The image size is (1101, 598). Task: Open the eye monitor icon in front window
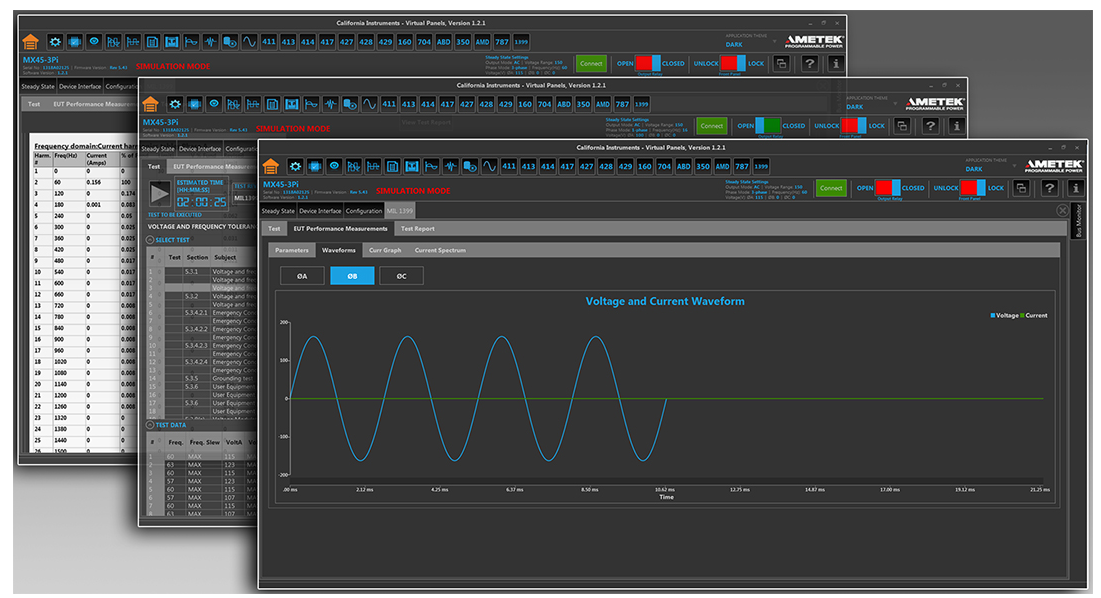click(x=334, y=166)
